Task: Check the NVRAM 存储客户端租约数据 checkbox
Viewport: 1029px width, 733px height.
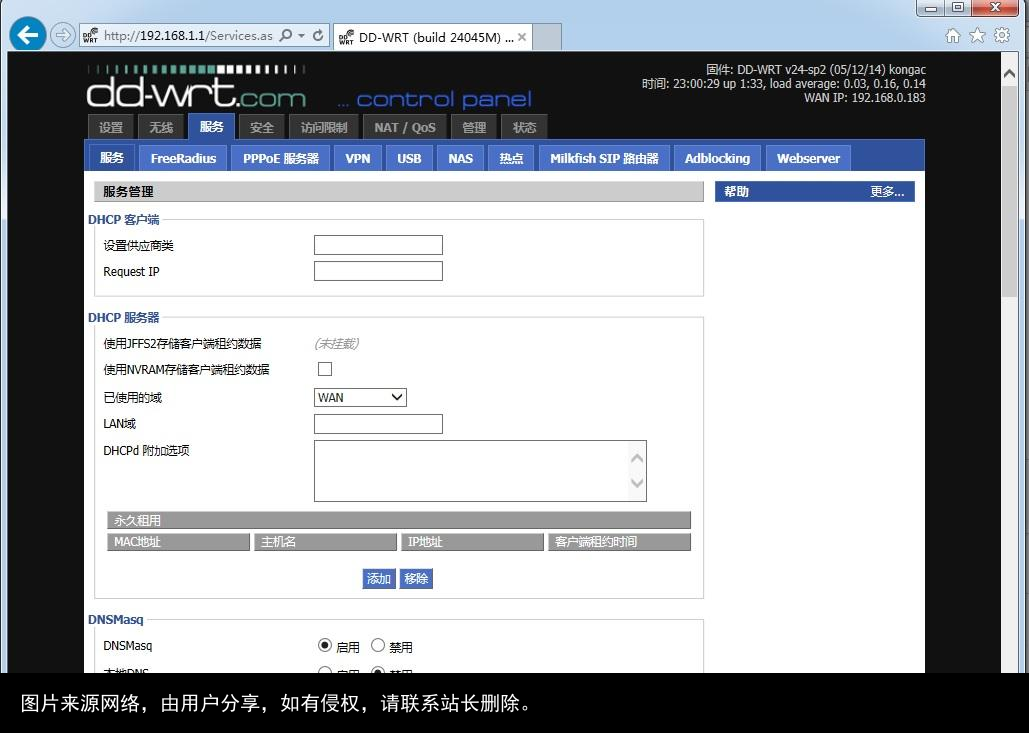Action: coord(324,369)
